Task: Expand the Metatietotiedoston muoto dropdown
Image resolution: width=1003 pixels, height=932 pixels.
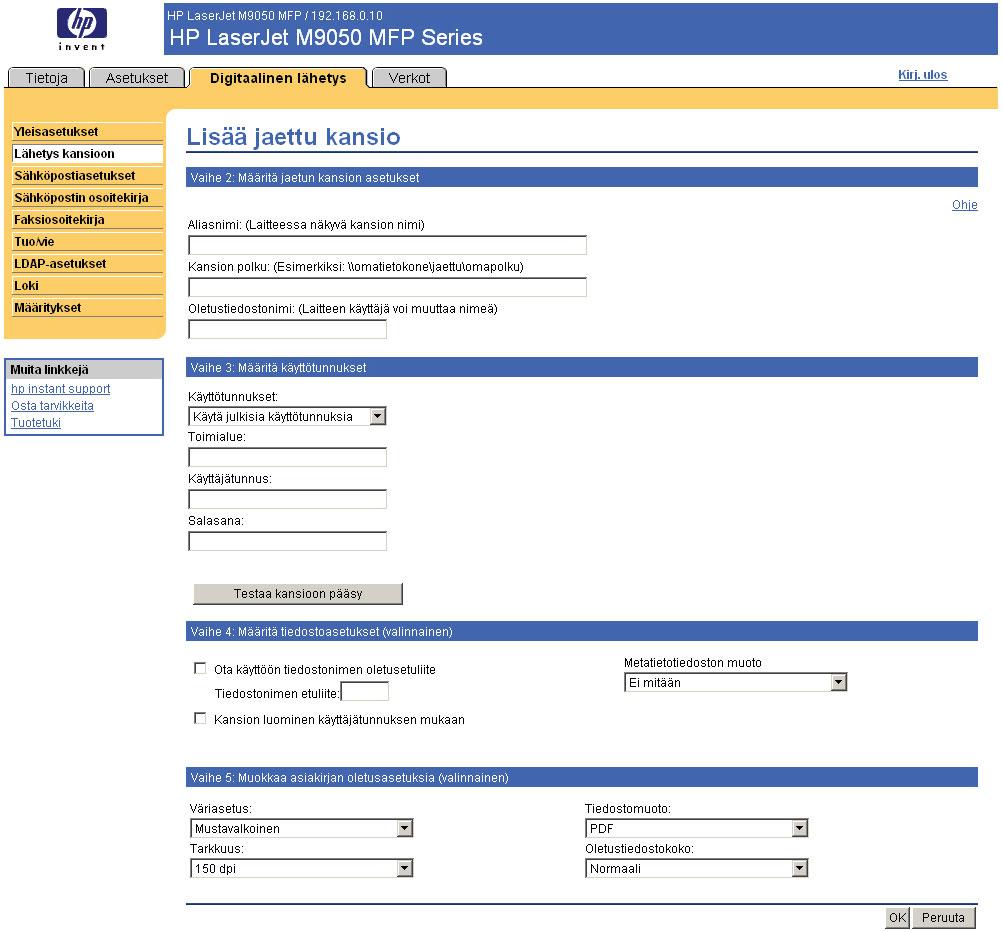Action: (x=736, y=683)
